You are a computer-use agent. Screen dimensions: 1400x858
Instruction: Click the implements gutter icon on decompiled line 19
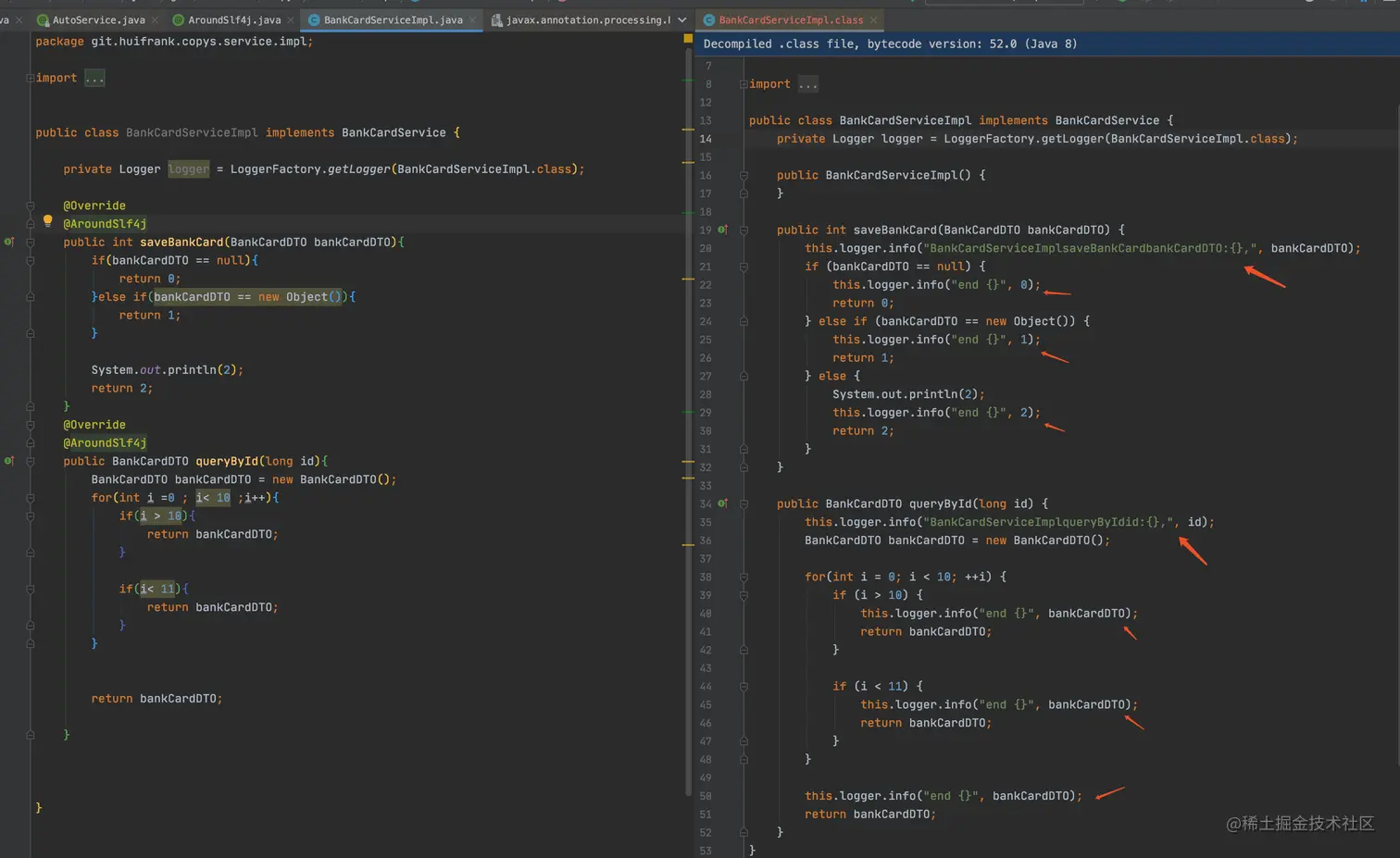722,230
